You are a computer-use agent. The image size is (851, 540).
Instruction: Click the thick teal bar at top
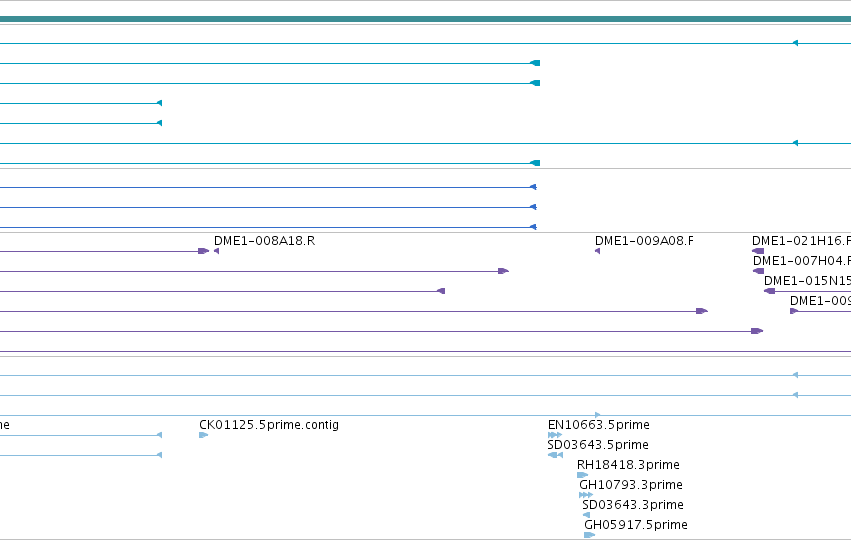coord(426,19)
